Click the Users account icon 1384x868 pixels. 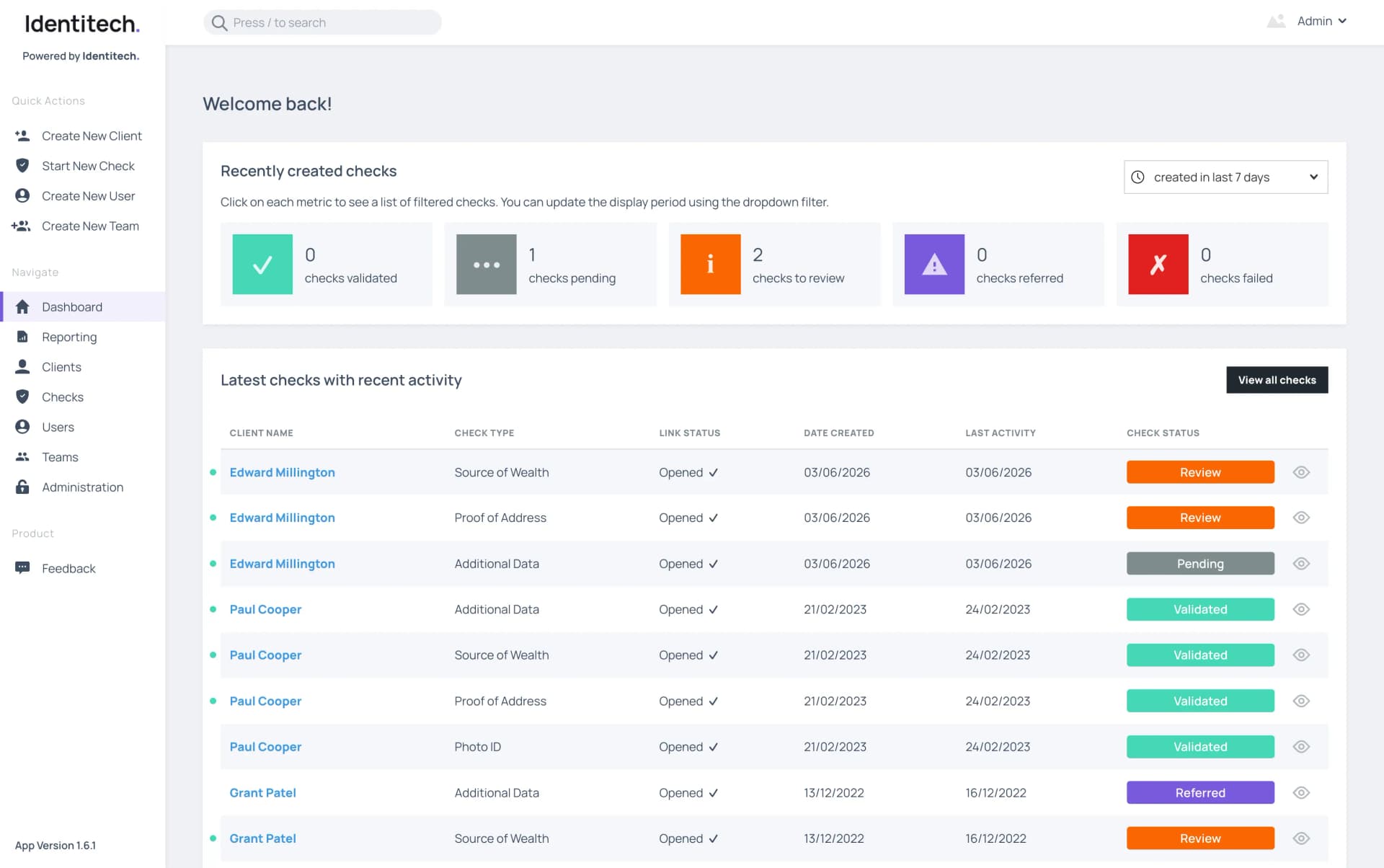(x=22, y=427)
